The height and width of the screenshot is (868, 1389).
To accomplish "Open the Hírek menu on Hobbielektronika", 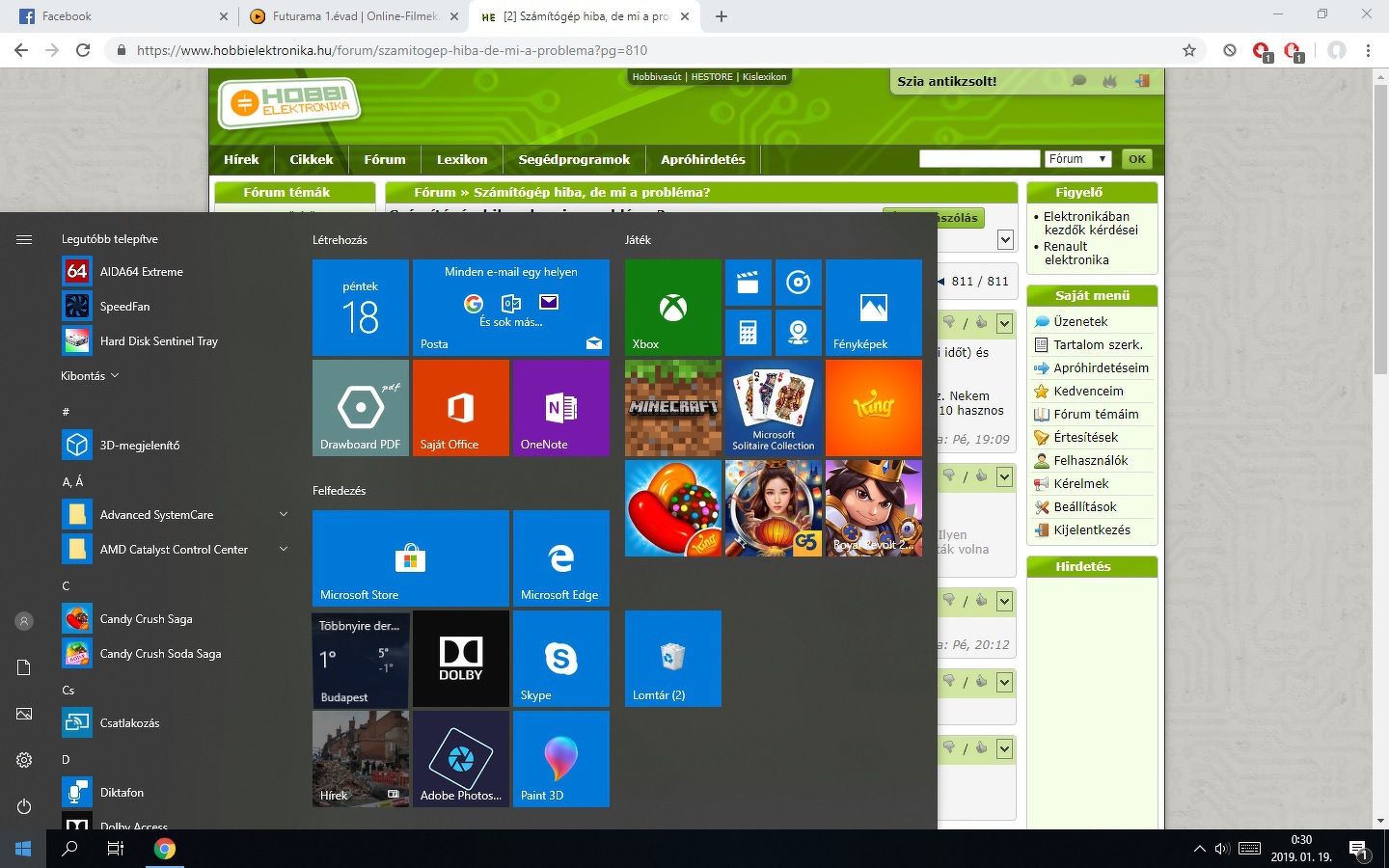I will [241, 160].
